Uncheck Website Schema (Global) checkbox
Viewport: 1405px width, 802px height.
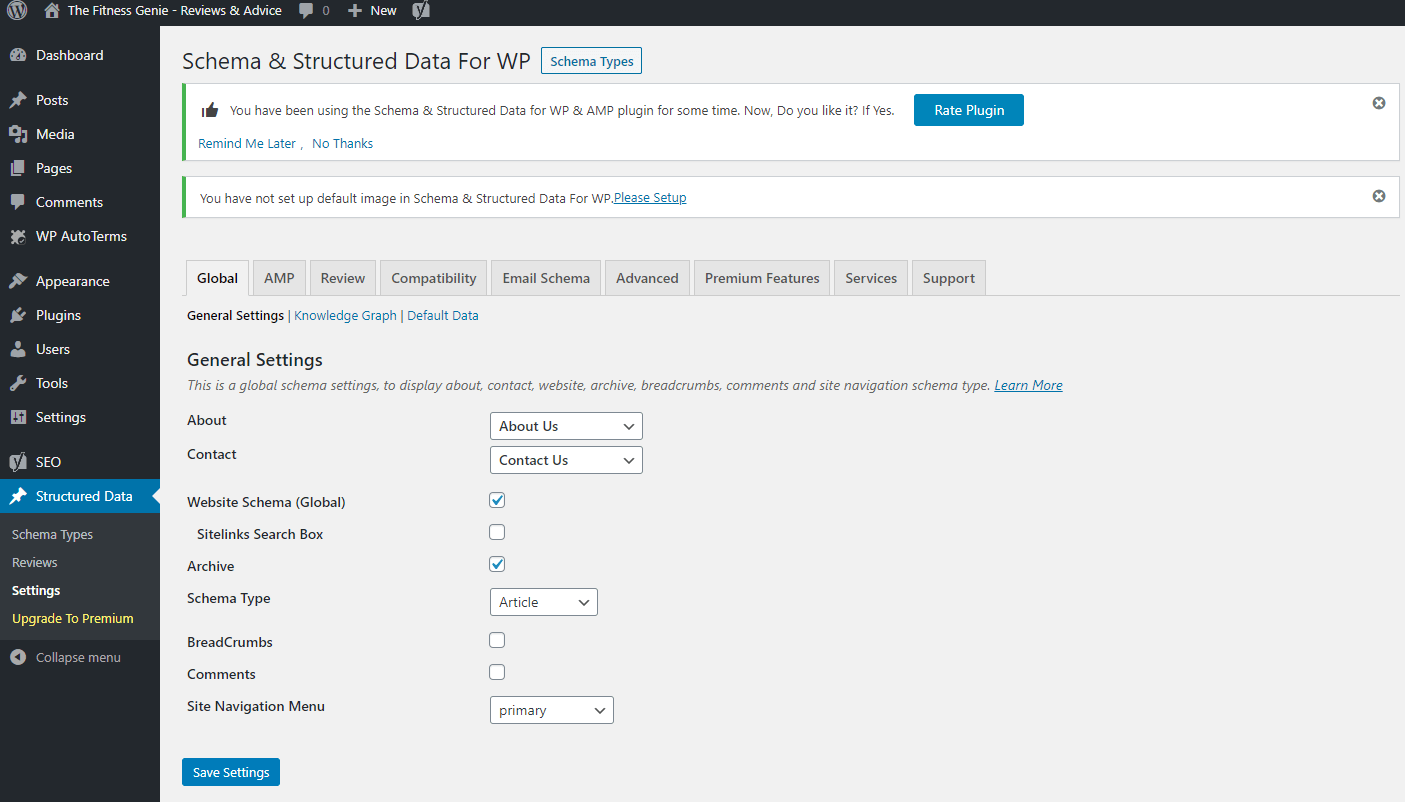(497, 500)
